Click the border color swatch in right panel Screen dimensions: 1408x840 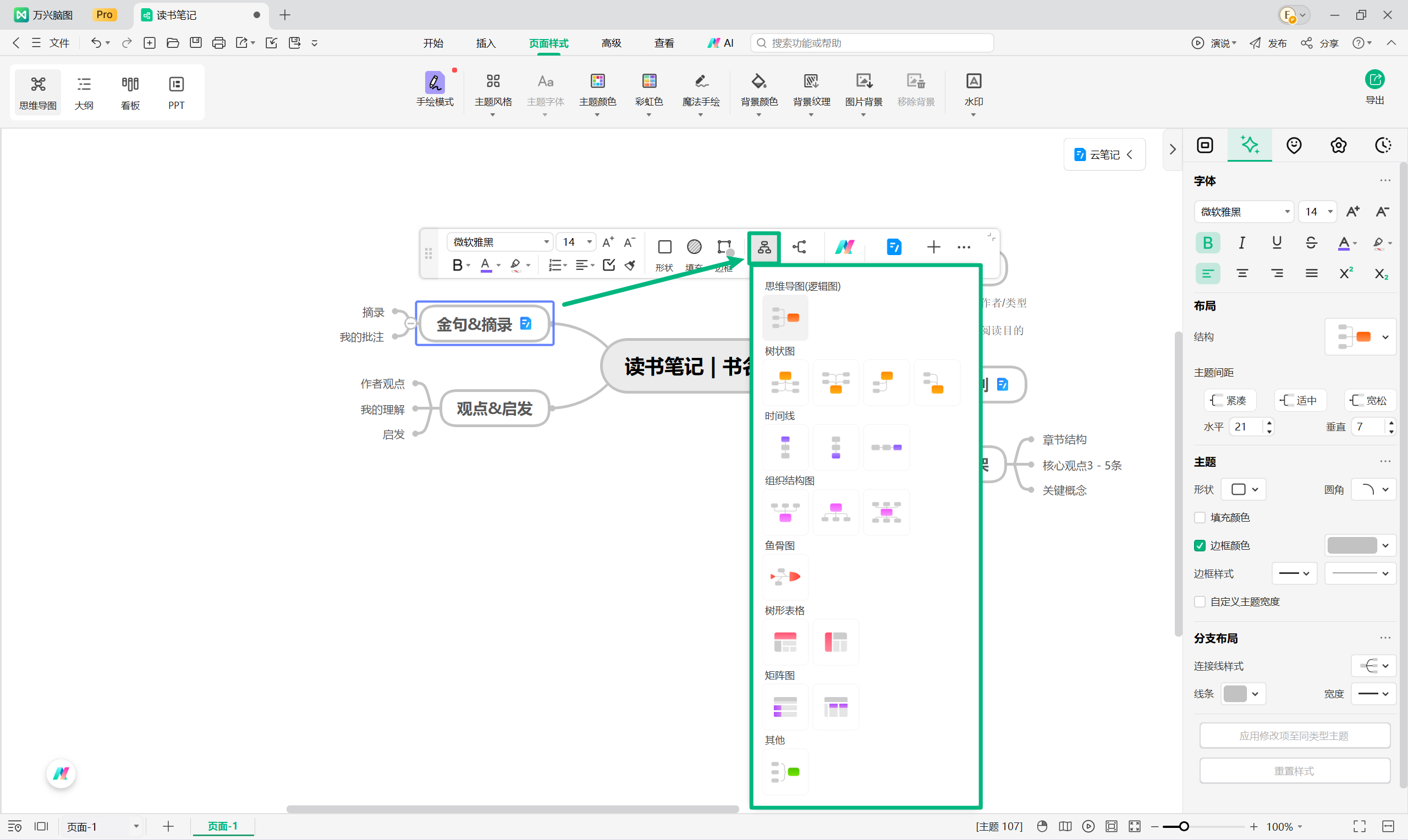(x=1352, y=545)
